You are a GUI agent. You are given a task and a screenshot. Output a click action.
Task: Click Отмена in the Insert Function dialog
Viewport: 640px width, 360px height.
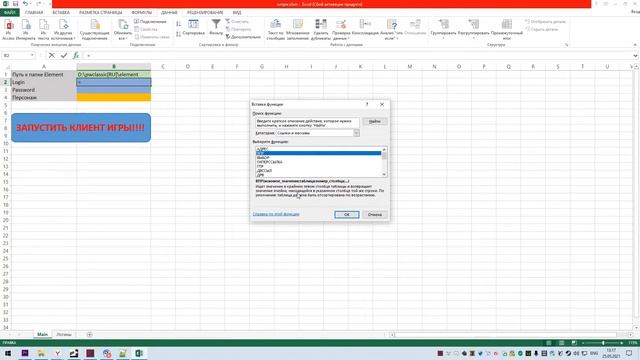tap(374, 215)
